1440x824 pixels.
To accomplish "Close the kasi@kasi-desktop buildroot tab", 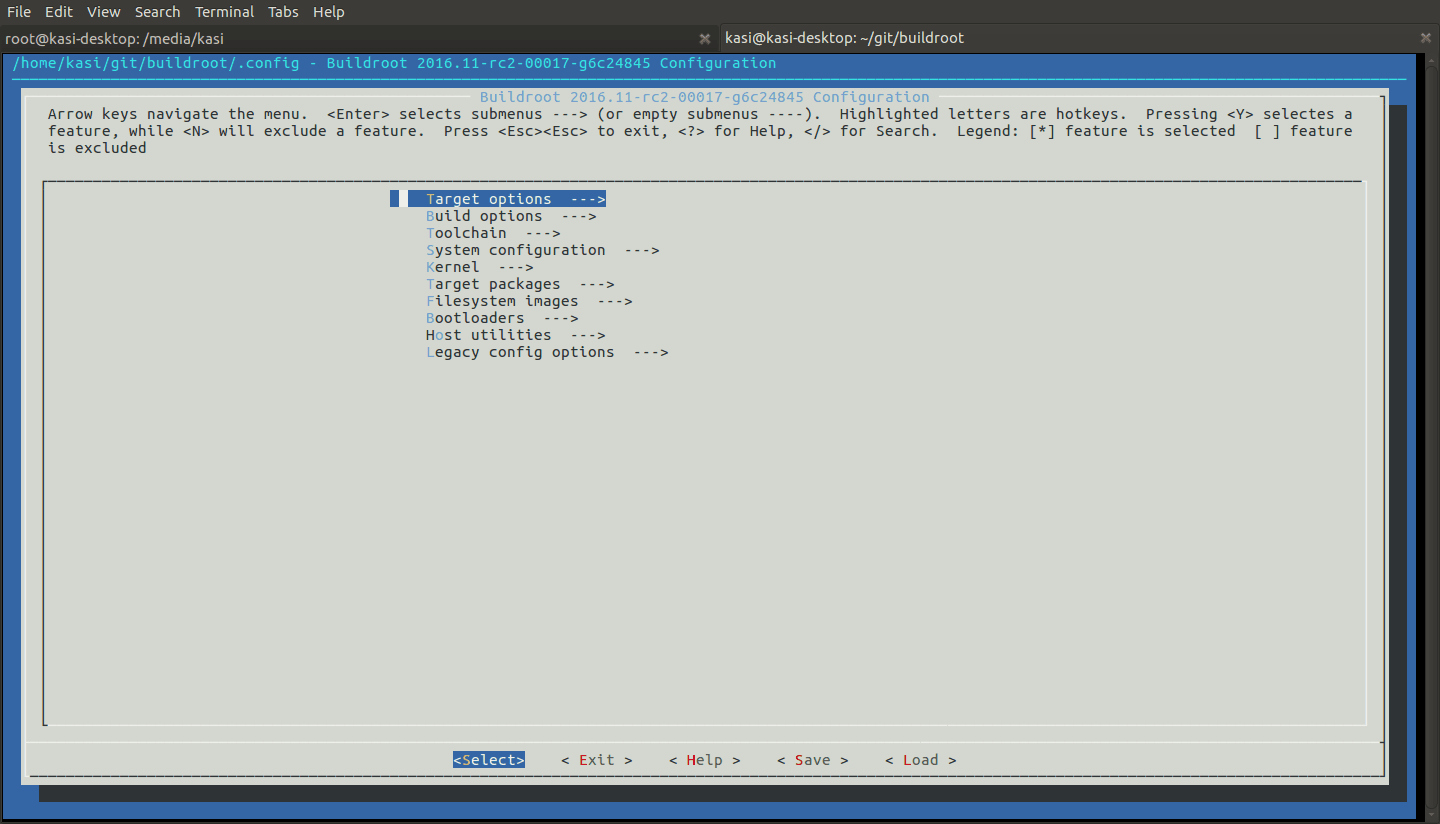I will (x=1425, y=38).
